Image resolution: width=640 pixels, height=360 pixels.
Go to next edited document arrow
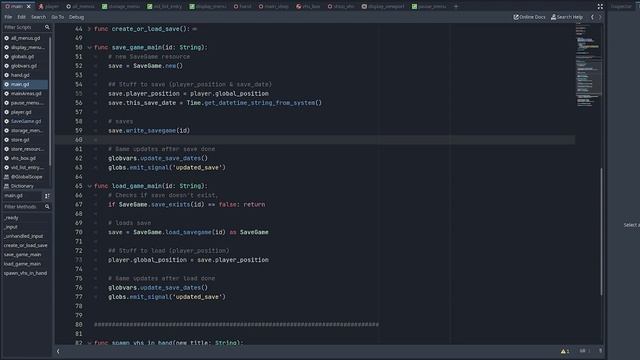(600, 17)
